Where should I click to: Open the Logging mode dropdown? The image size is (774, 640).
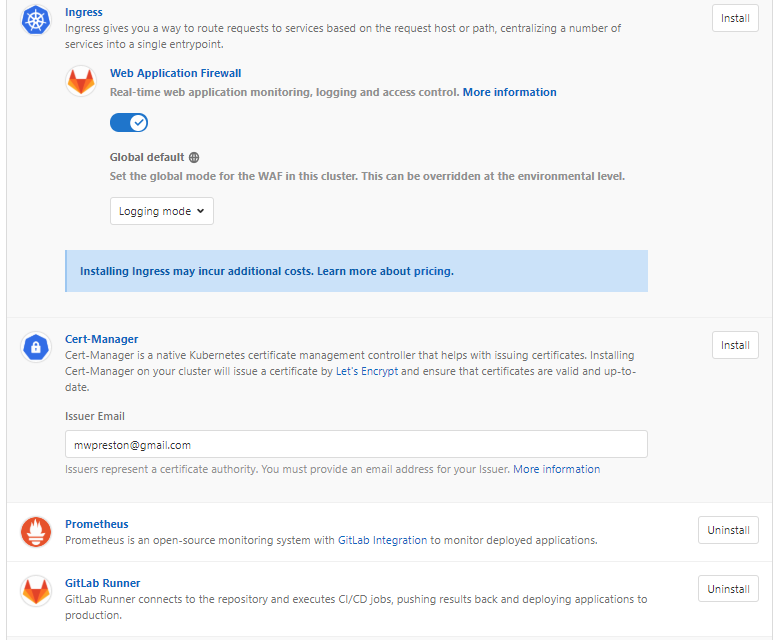pyautogui.click(x=162, y=211)
